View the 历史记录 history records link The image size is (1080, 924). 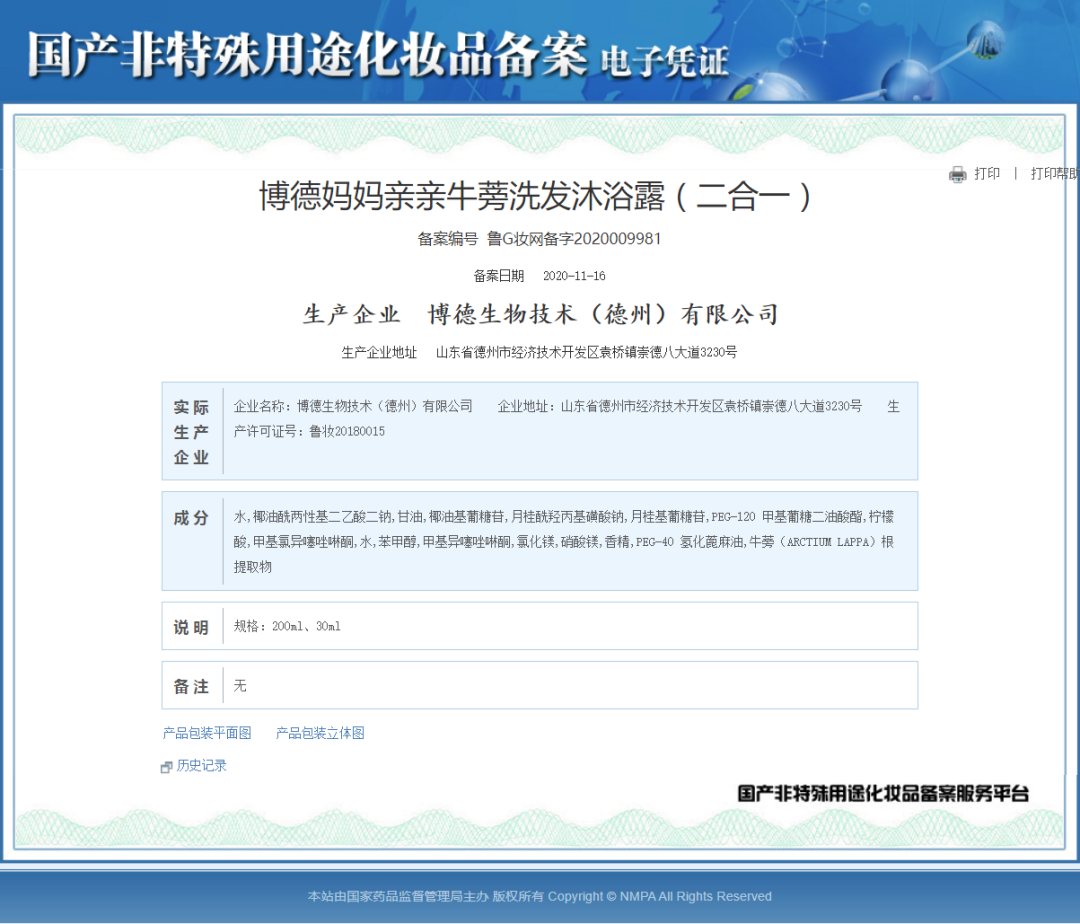point(202,766)
